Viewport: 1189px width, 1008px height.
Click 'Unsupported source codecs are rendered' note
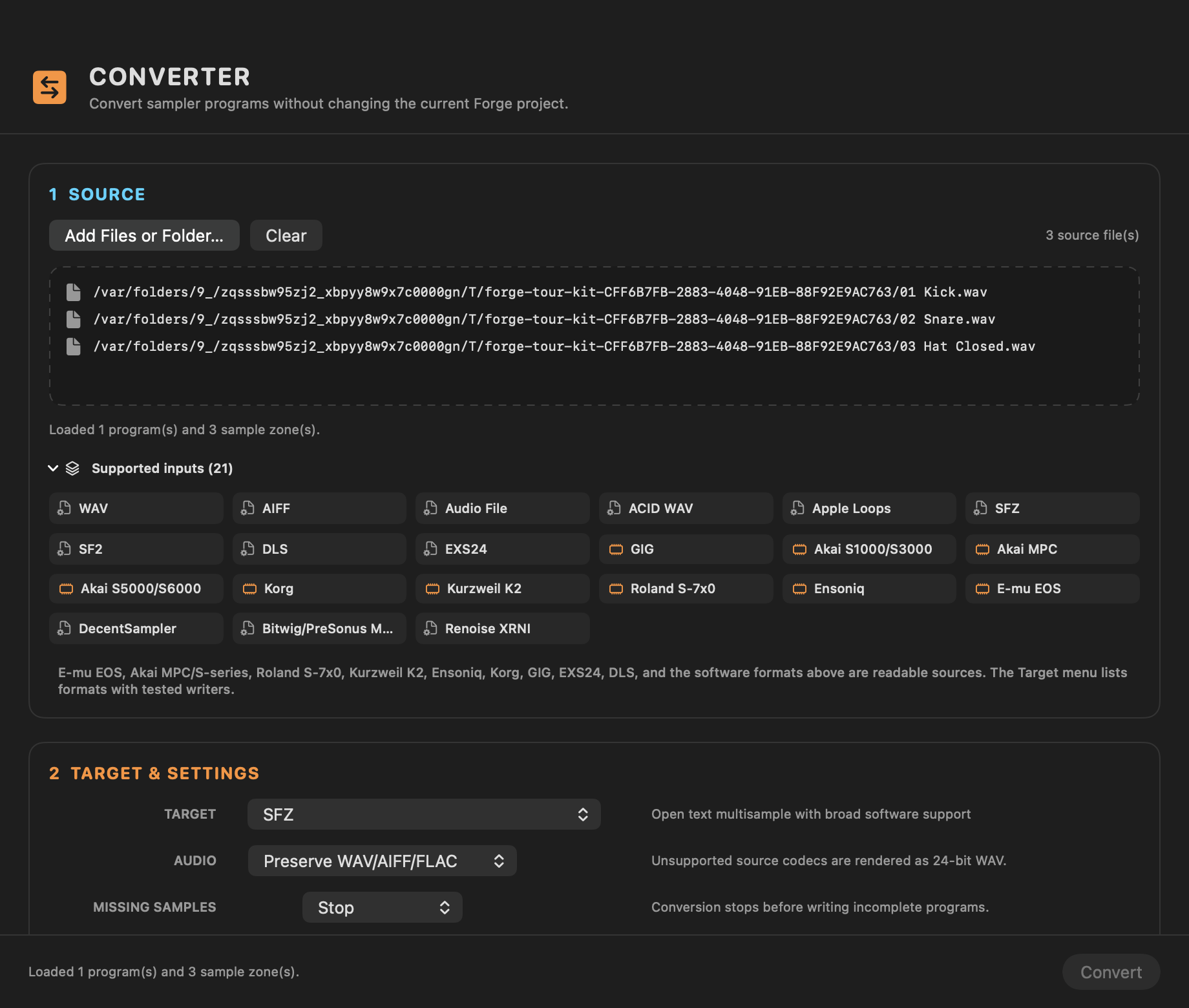click(x=828, y=861)
